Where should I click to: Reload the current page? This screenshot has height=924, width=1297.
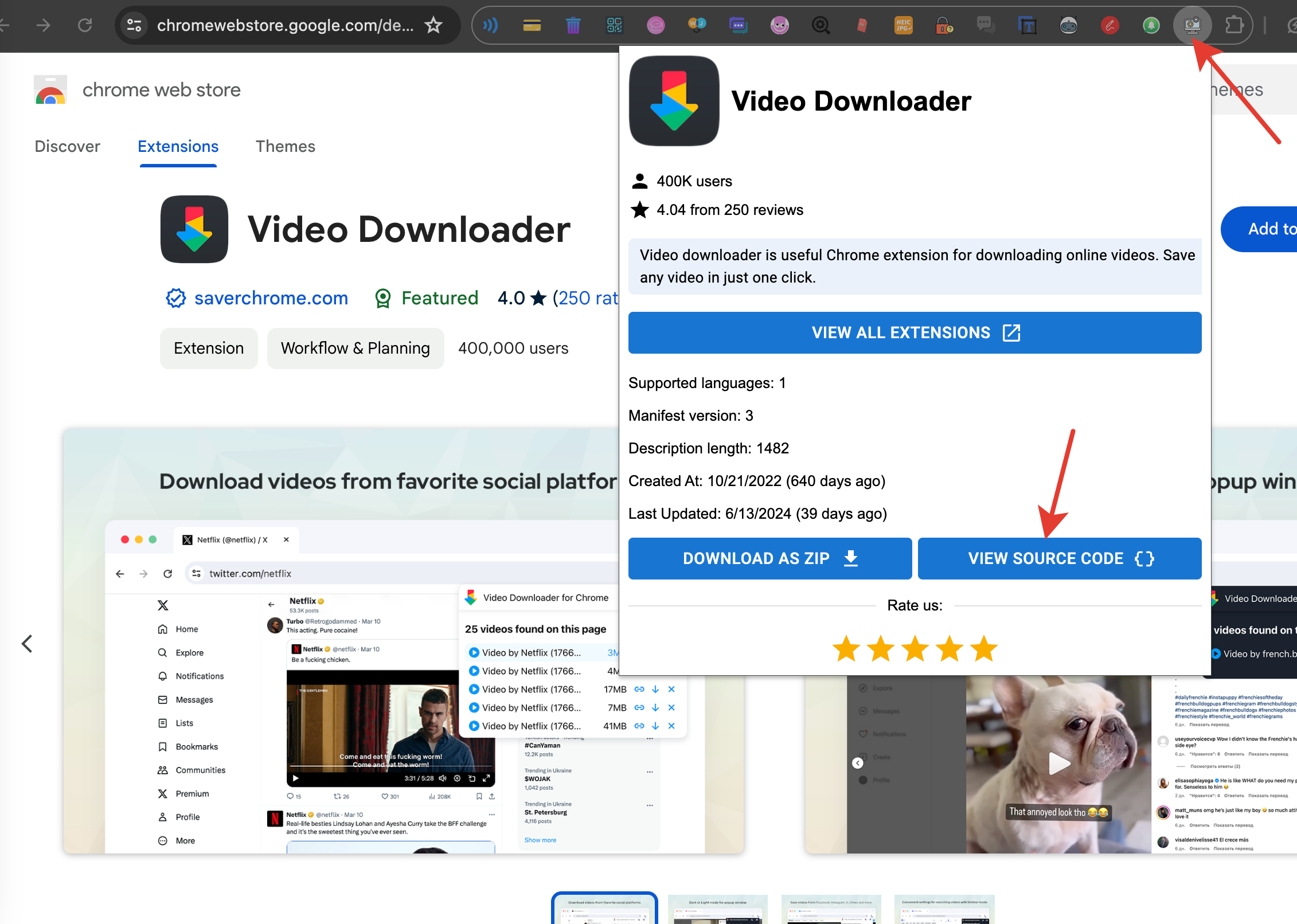[x=85, y=25]
